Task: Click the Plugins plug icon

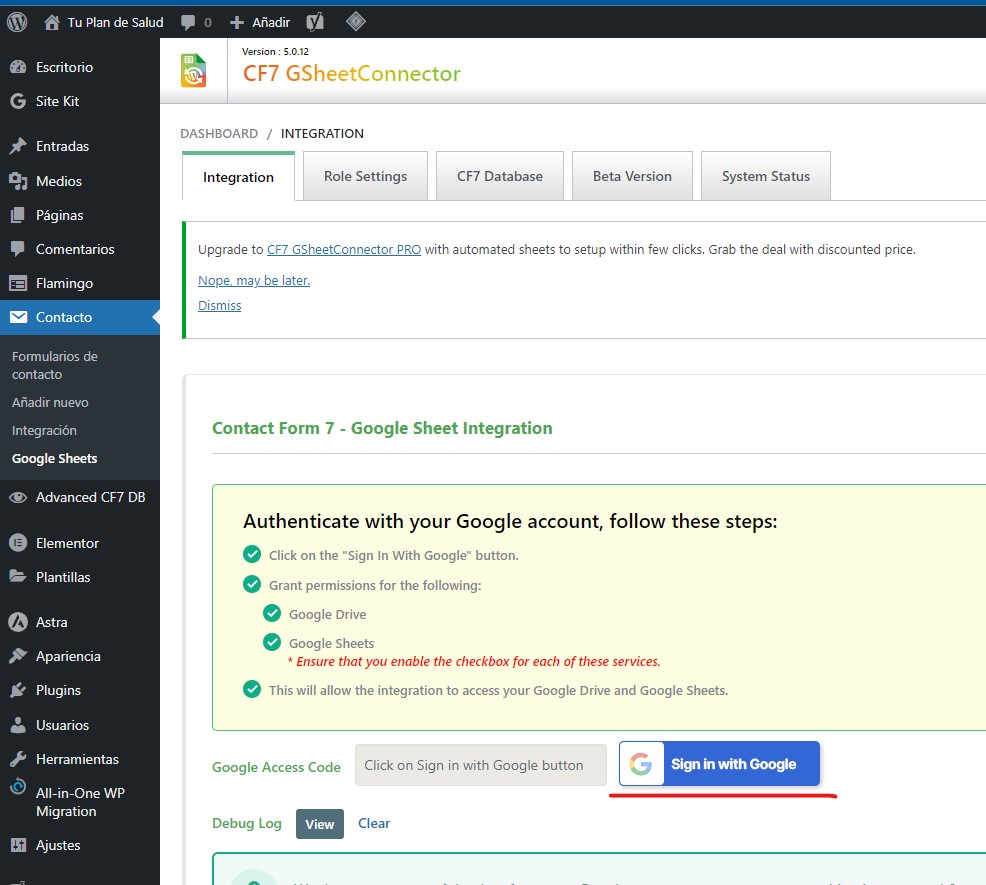Action: click(18, 690)
